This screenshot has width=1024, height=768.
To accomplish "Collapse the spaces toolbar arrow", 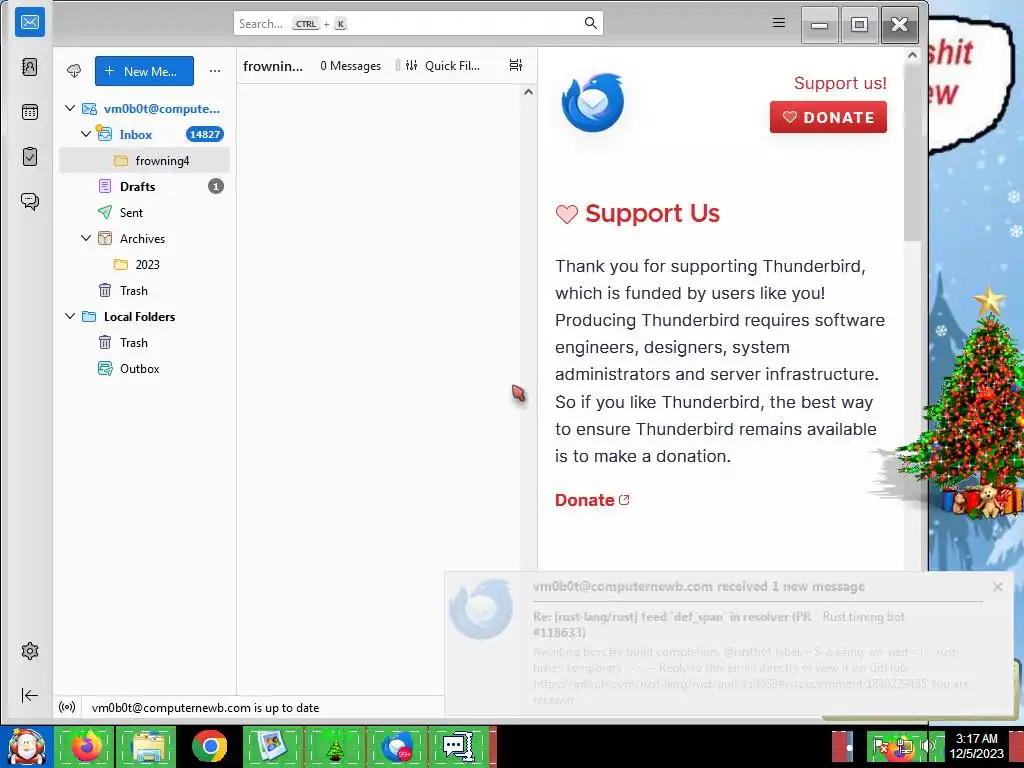I will (29, 696).
